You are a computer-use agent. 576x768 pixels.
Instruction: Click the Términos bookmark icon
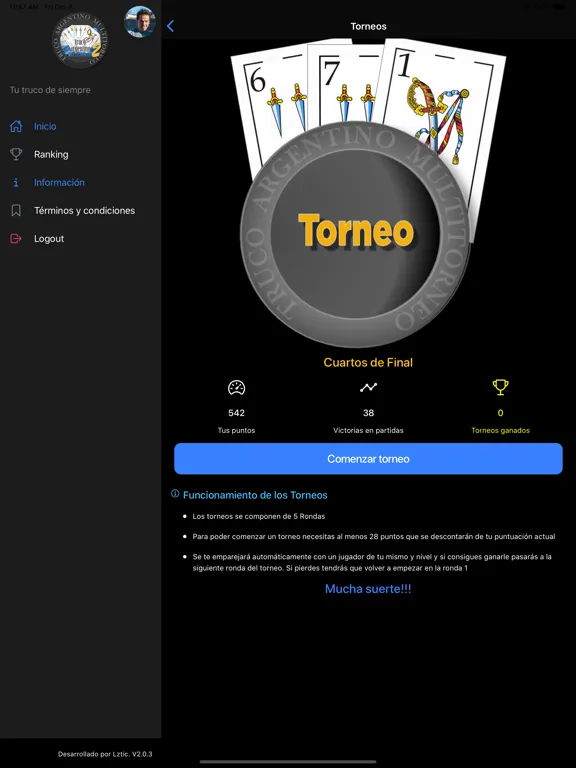pos(16,211)
